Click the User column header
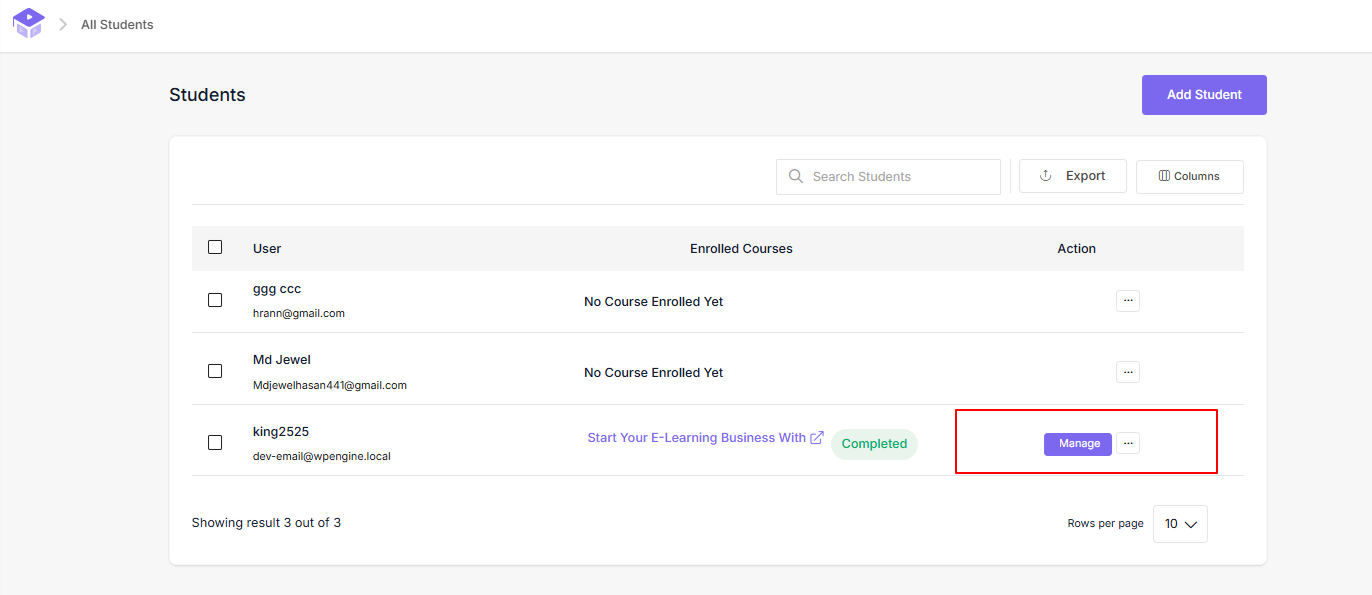The width and height of the screenshot is (1372, 595). pos(267,249)
